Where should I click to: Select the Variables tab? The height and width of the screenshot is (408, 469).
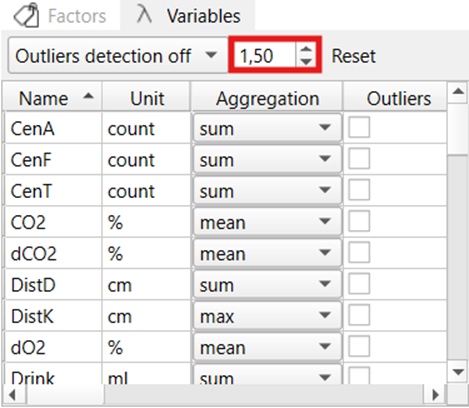tap(188, 16)
